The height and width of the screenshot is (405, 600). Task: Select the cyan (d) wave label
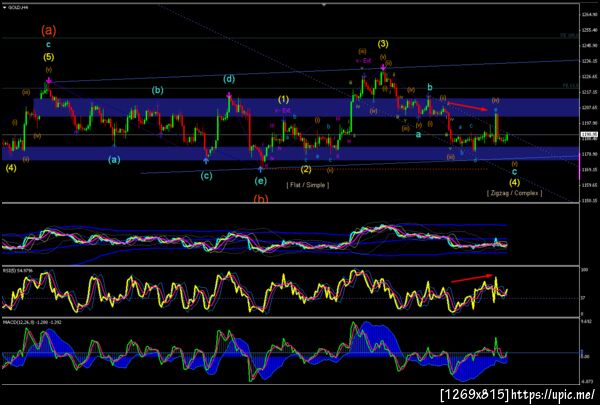229,79
